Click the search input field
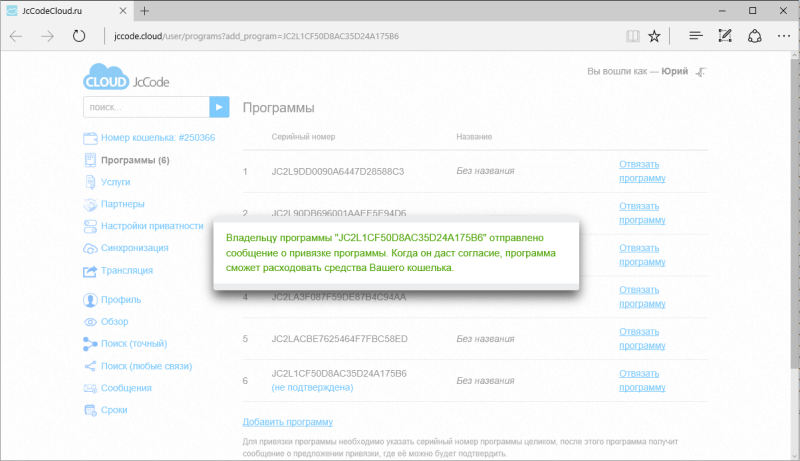800x461 pixels. click(x=145, y=106)
